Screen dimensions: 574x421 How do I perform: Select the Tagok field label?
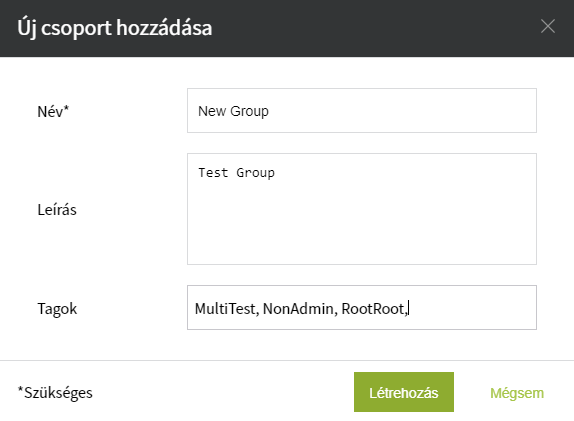pyautogui.click(x=57, y=309)
